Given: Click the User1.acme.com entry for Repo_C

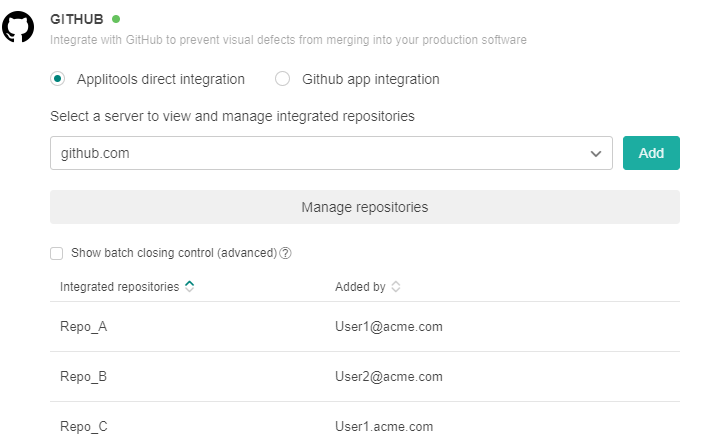Looking at the screenshot, I should [384, 427].
